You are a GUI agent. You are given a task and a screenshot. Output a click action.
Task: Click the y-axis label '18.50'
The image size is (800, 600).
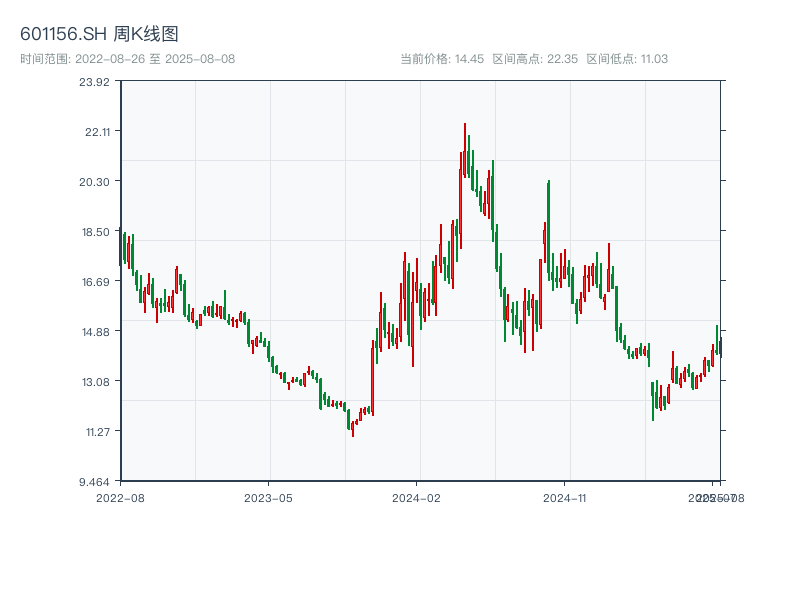coord(96,232)
